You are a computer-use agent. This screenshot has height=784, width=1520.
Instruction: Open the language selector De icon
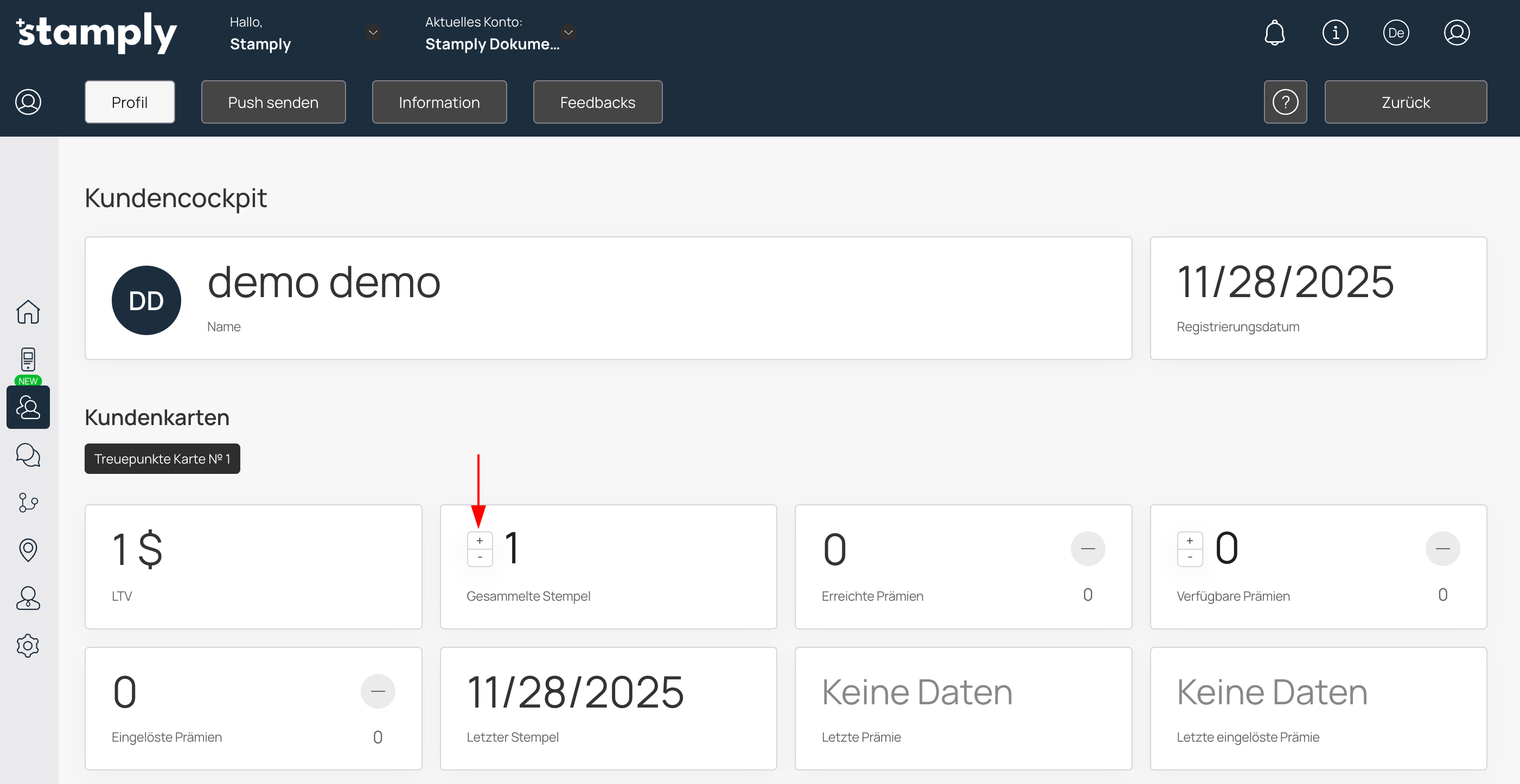[x=1396, y=33]
